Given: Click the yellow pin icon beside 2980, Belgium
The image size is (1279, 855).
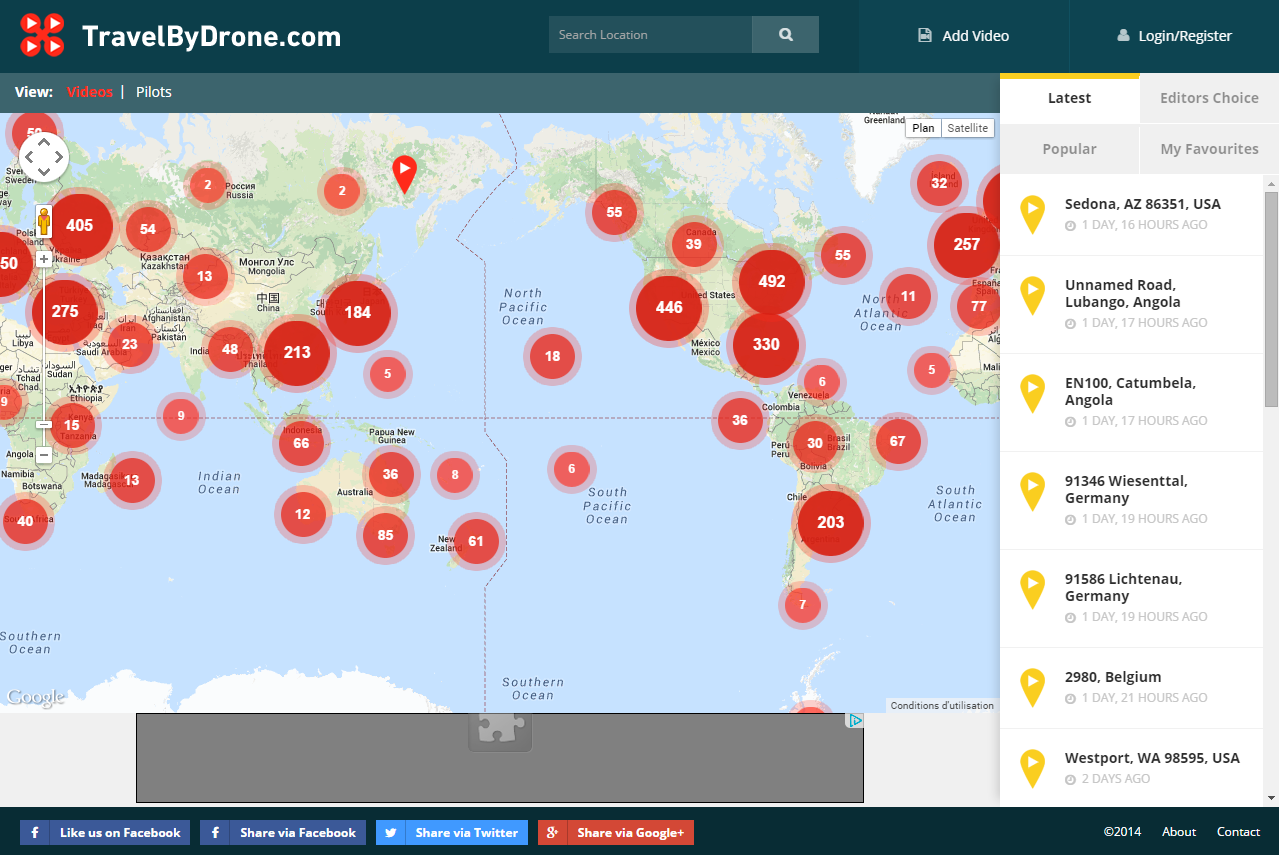Looking at the screenshot, I should 1032,688.
